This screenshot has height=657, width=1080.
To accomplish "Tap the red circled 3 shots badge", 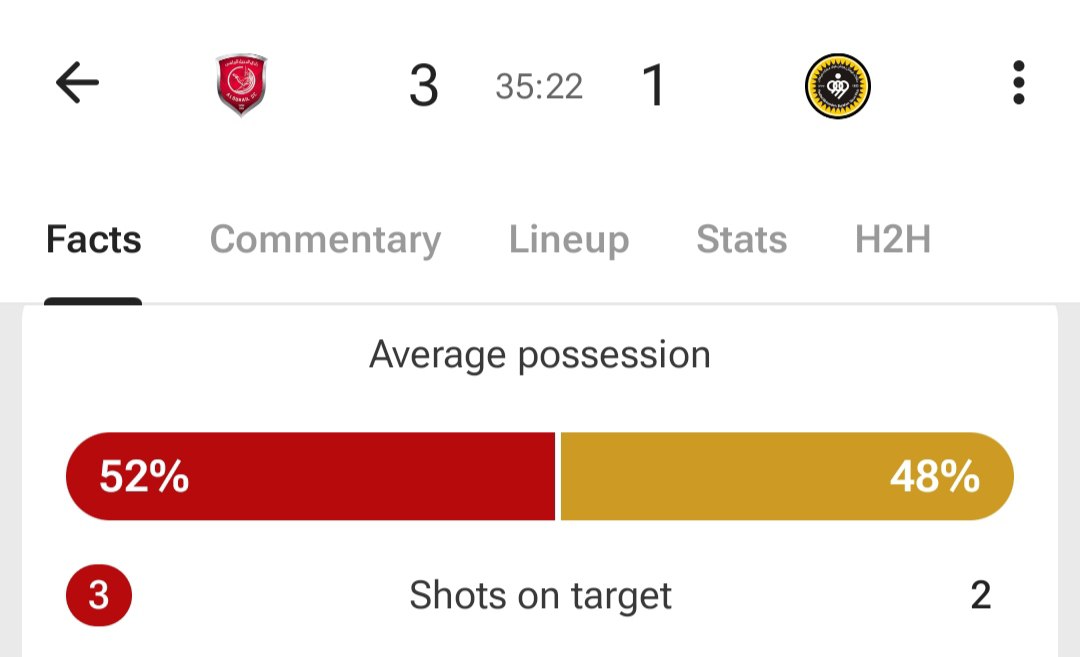I will point(98,596).
